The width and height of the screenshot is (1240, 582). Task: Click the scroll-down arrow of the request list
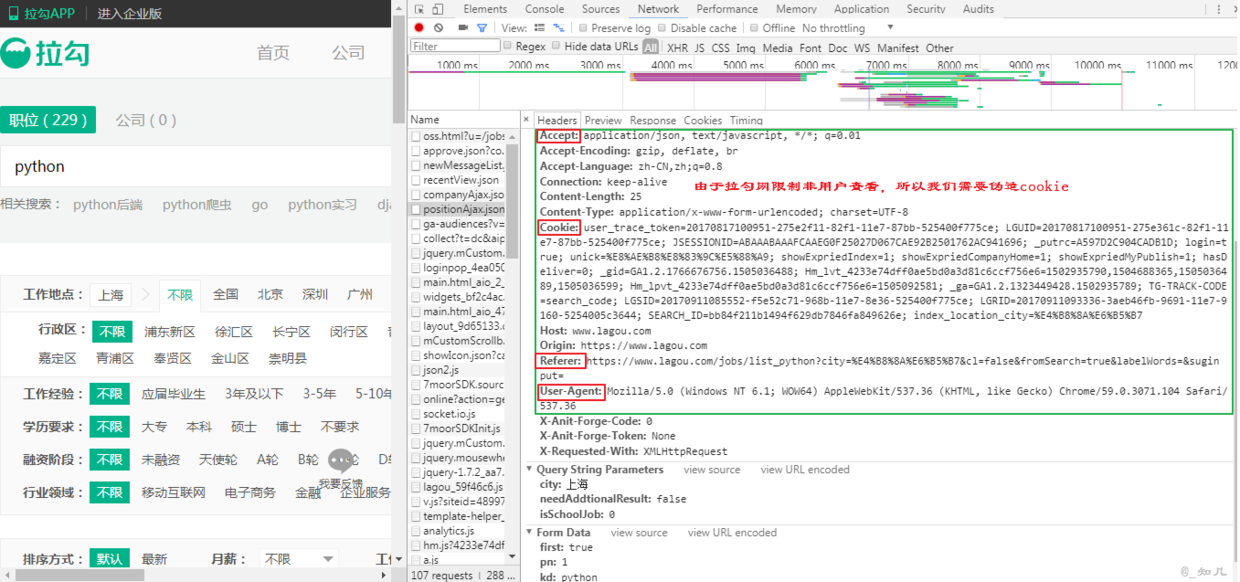click(512, 556)
